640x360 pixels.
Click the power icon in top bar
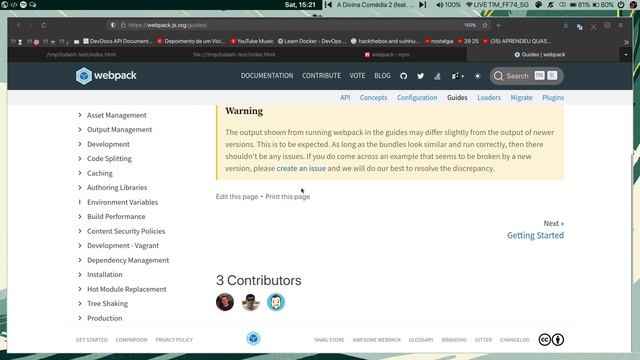(621, 5)
